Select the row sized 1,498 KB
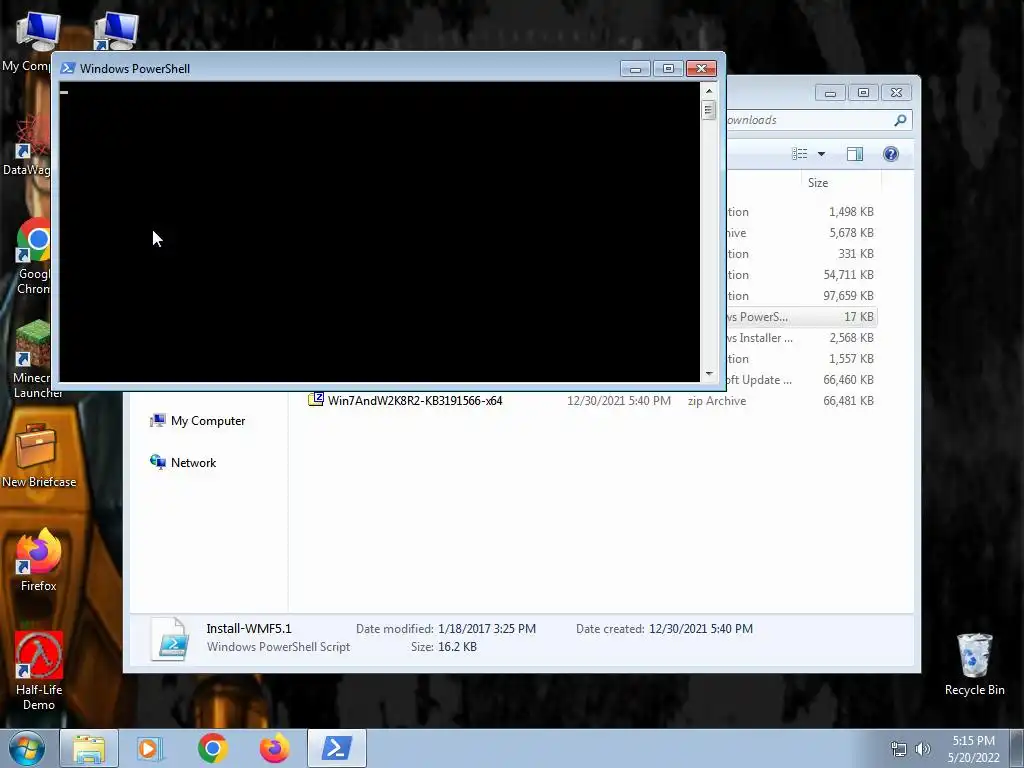 801,212
